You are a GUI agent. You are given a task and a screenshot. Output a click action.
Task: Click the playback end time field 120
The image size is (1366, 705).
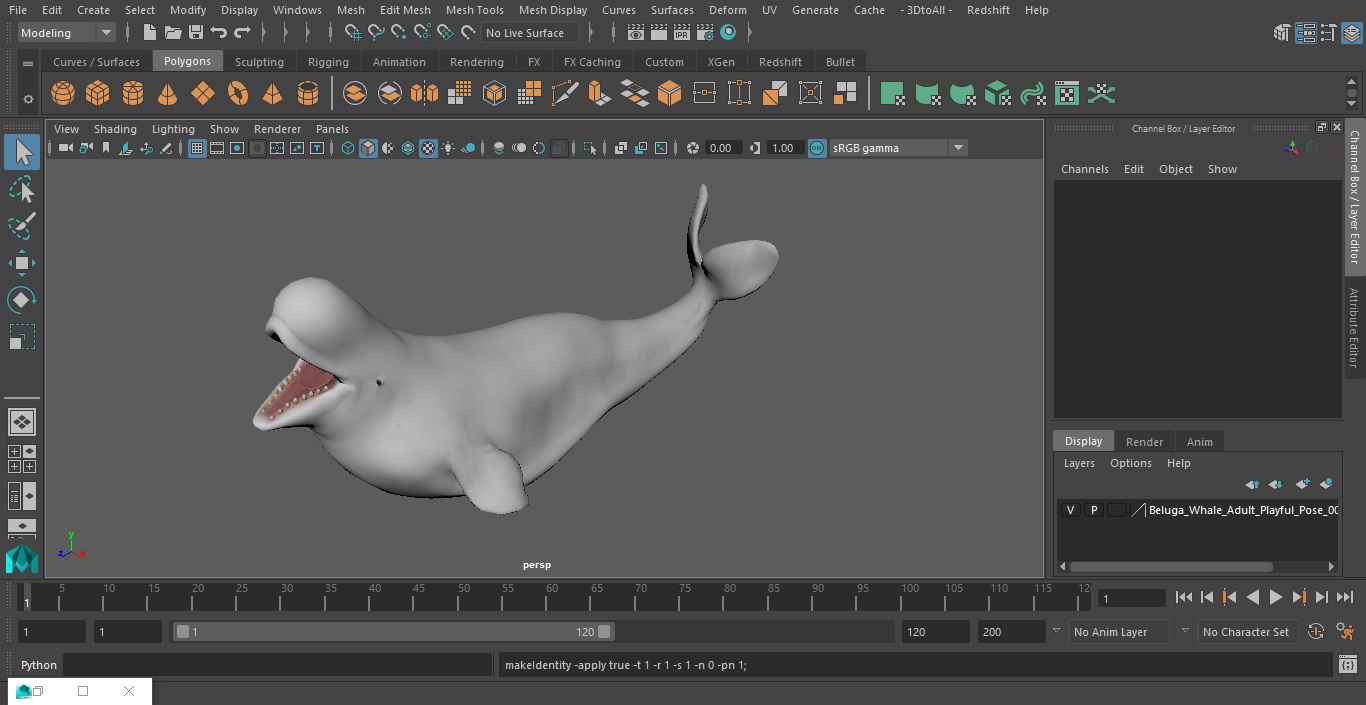coord(935,632)
